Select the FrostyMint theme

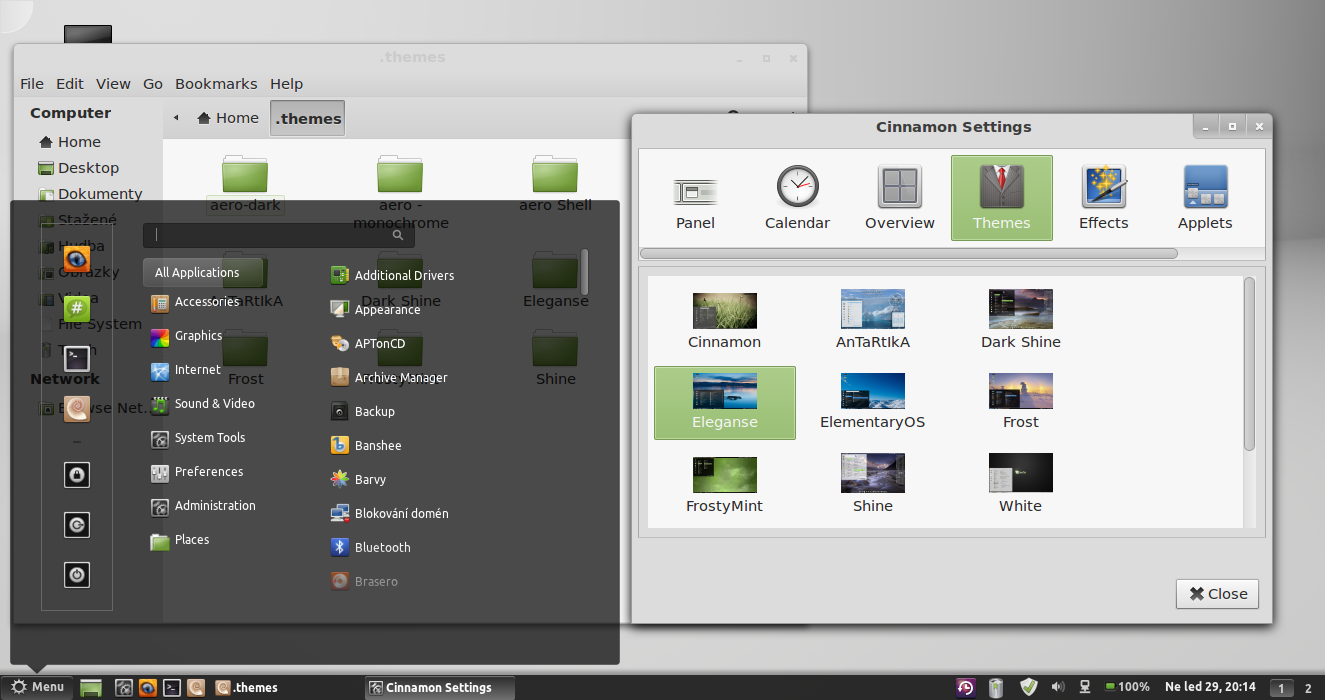pos(724,486)
